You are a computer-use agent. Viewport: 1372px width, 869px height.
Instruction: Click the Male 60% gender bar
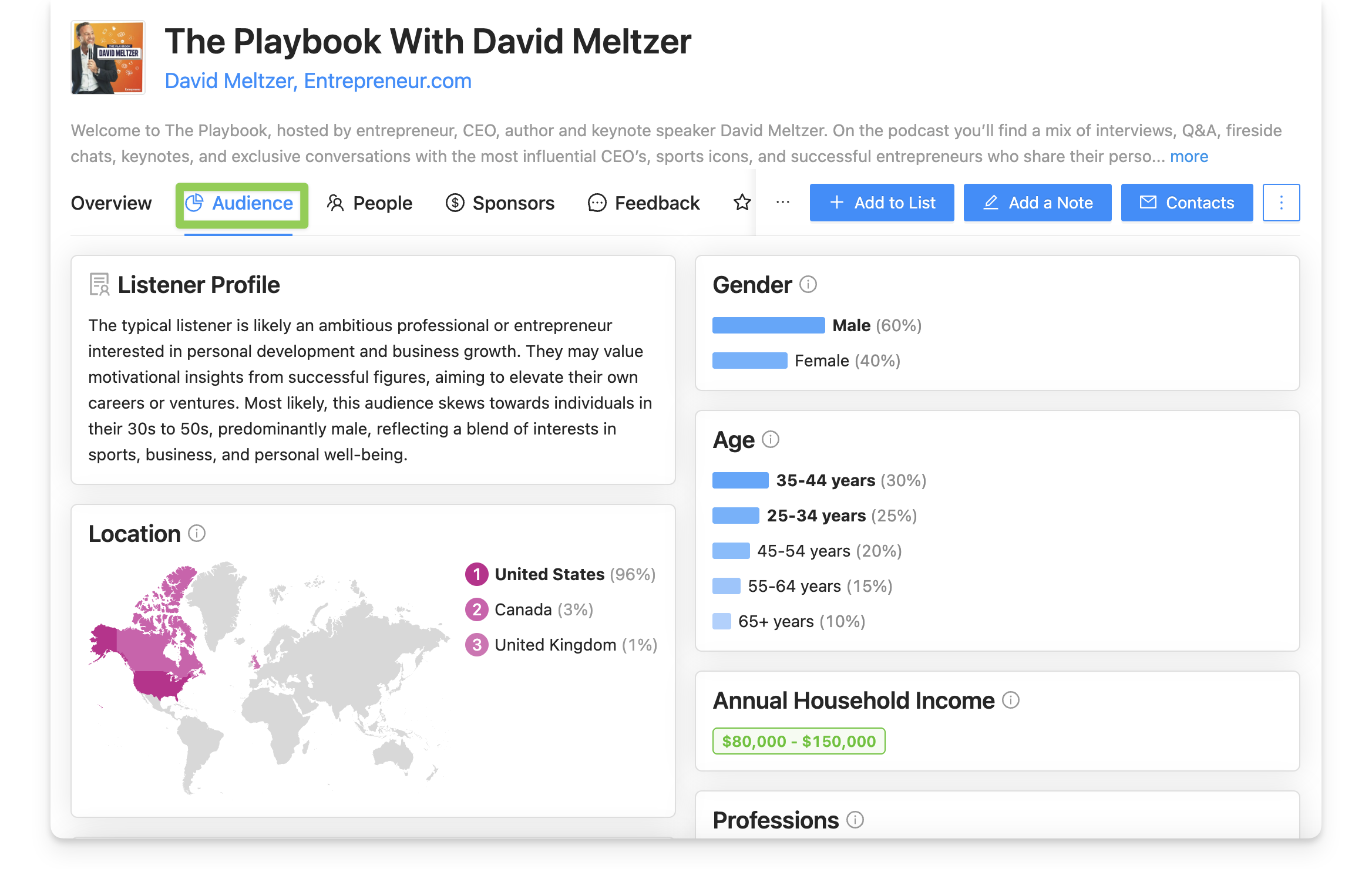point(768,325)
